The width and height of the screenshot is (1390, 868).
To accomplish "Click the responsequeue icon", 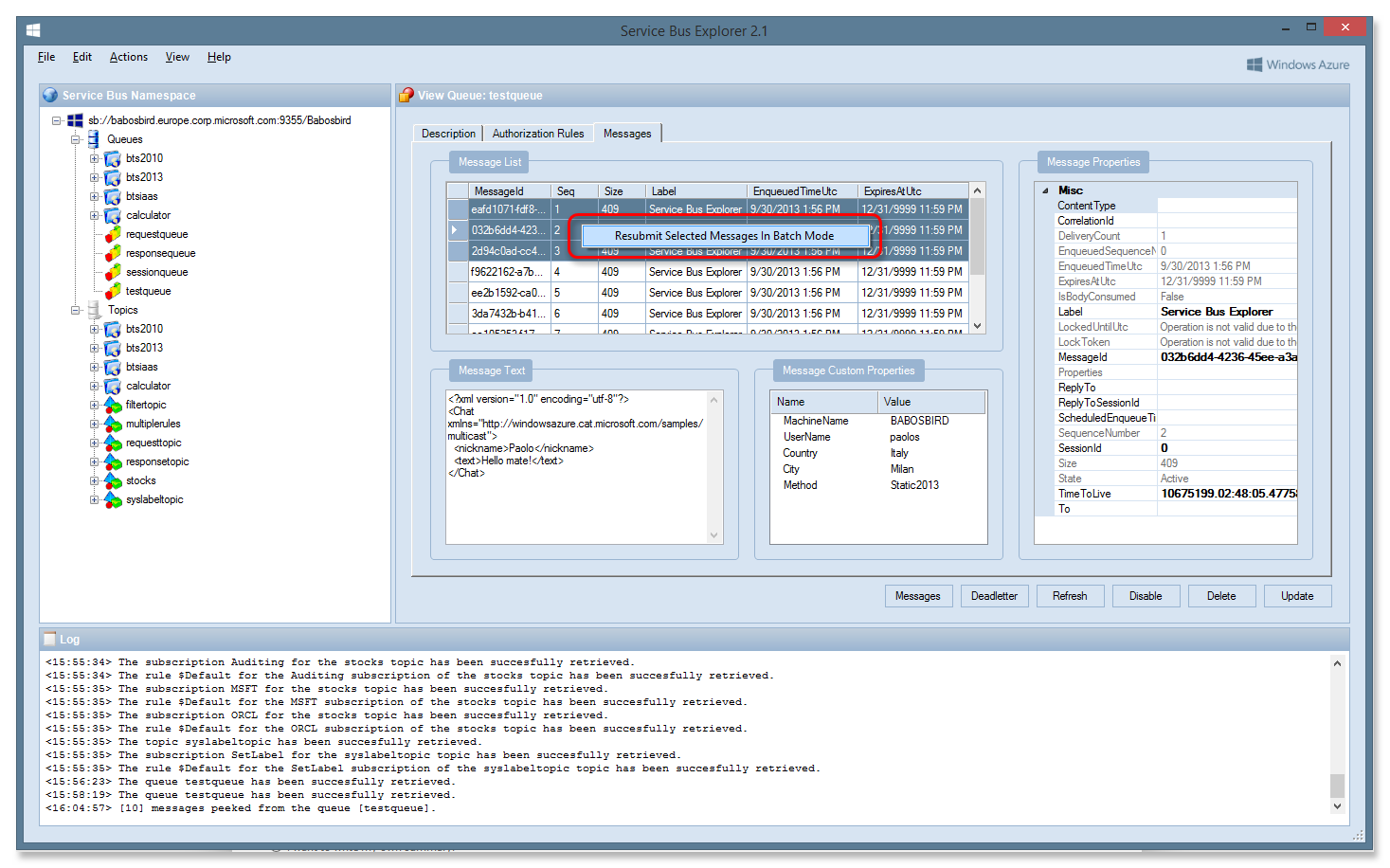I will pyautogui.click(x=113, y=253).
